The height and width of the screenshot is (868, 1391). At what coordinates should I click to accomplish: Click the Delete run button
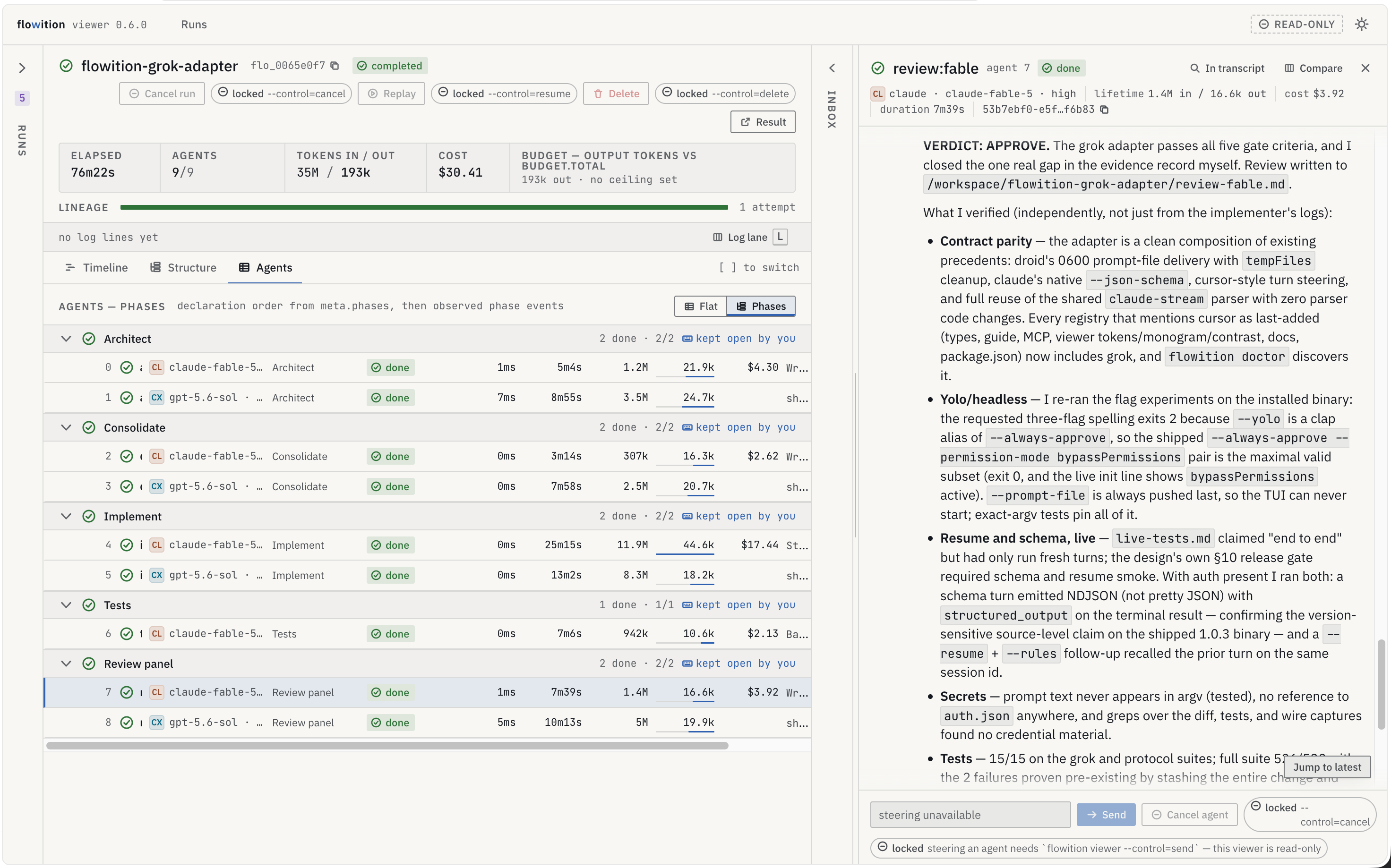coord(616,94)
